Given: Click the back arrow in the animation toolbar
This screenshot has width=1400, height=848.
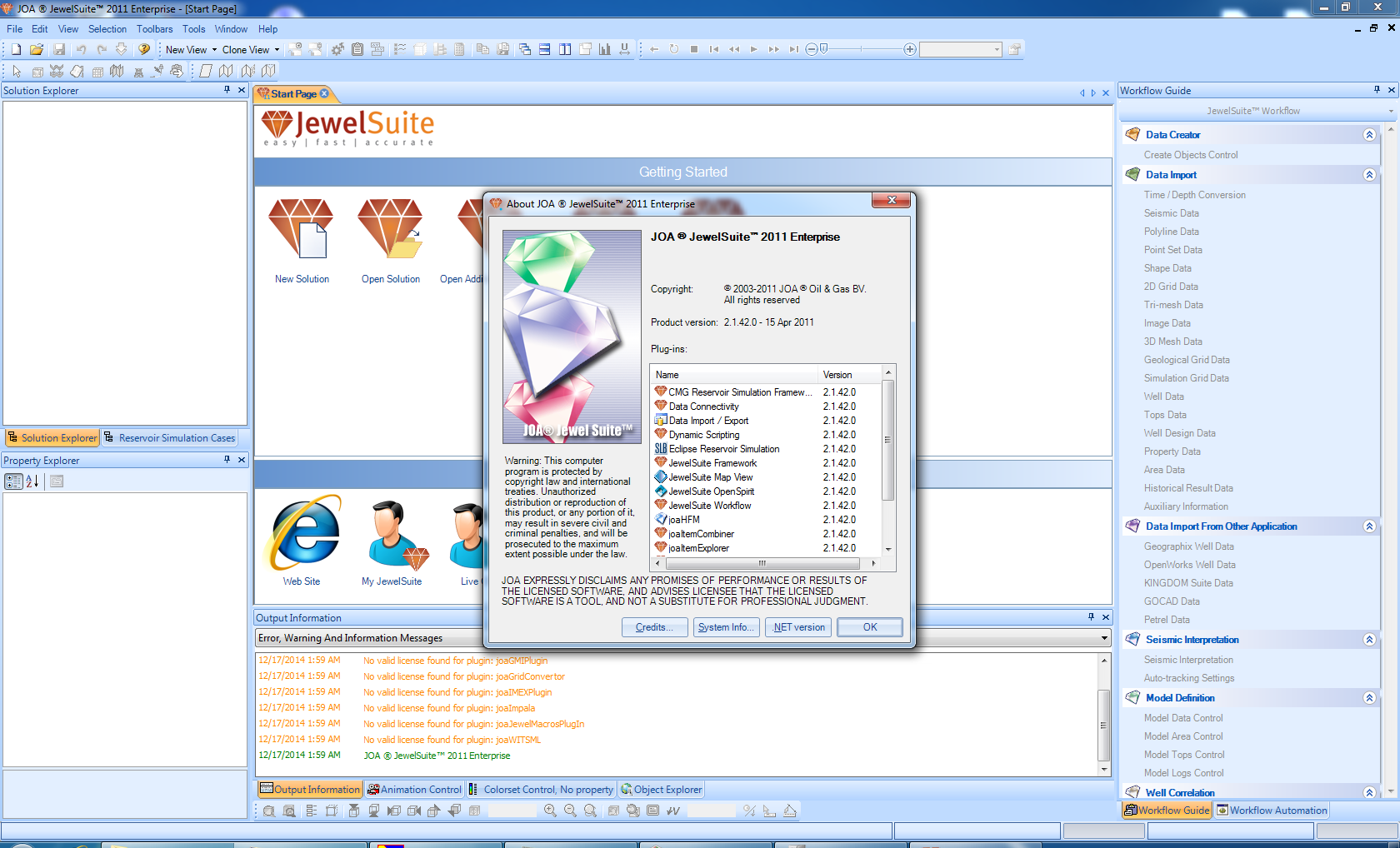Looking at the screenshot, I should [x=654, y=50].
